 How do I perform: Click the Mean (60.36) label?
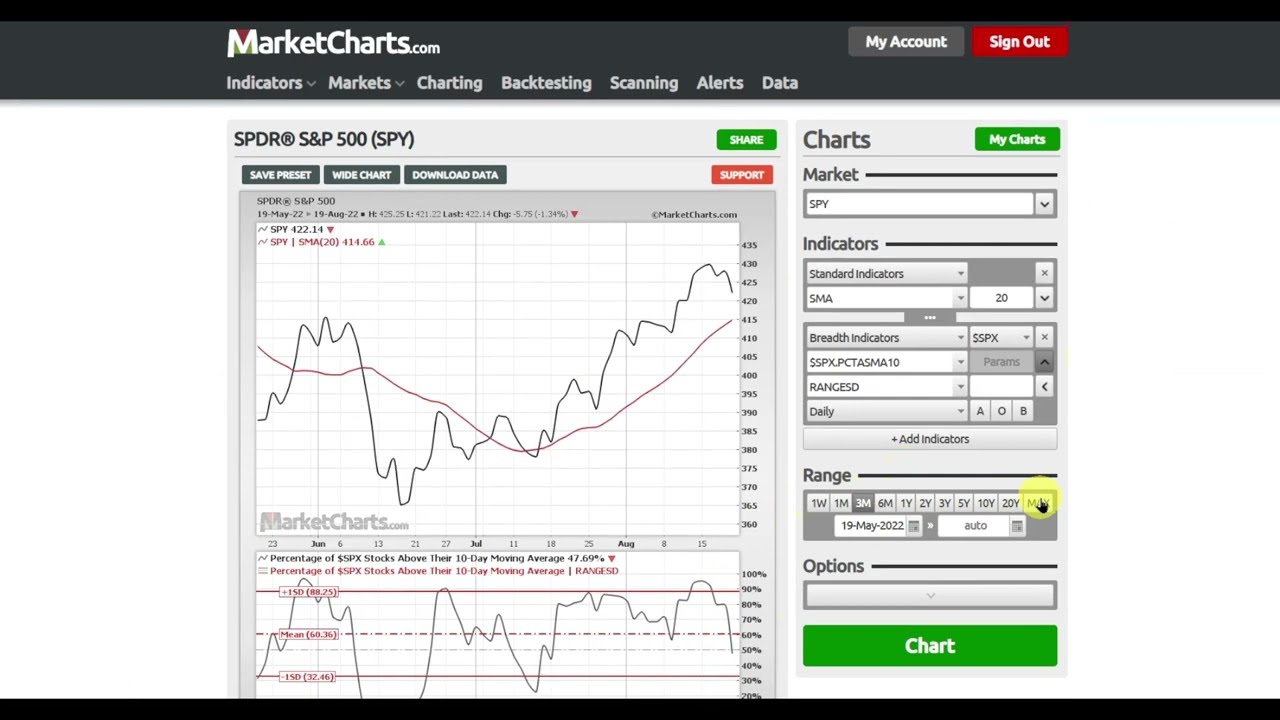[309, 634]
